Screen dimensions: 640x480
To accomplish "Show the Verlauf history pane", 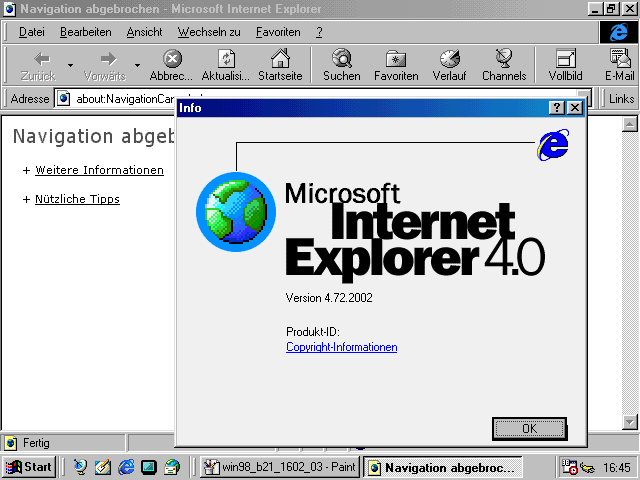I will click(x=449, y=66).
